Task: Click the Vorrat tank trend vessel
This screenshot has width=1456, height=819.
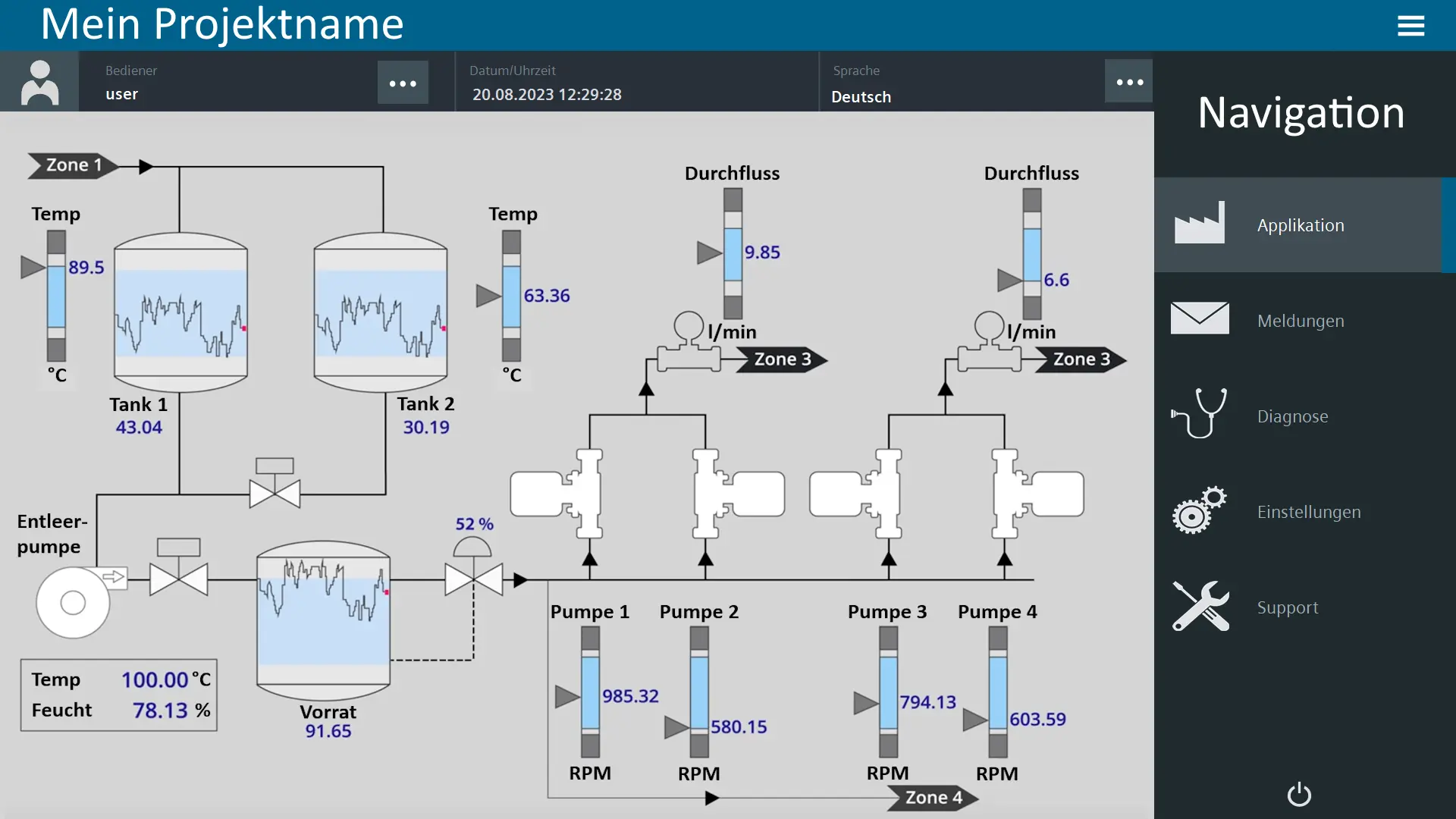Action: [x=324, y=620]
